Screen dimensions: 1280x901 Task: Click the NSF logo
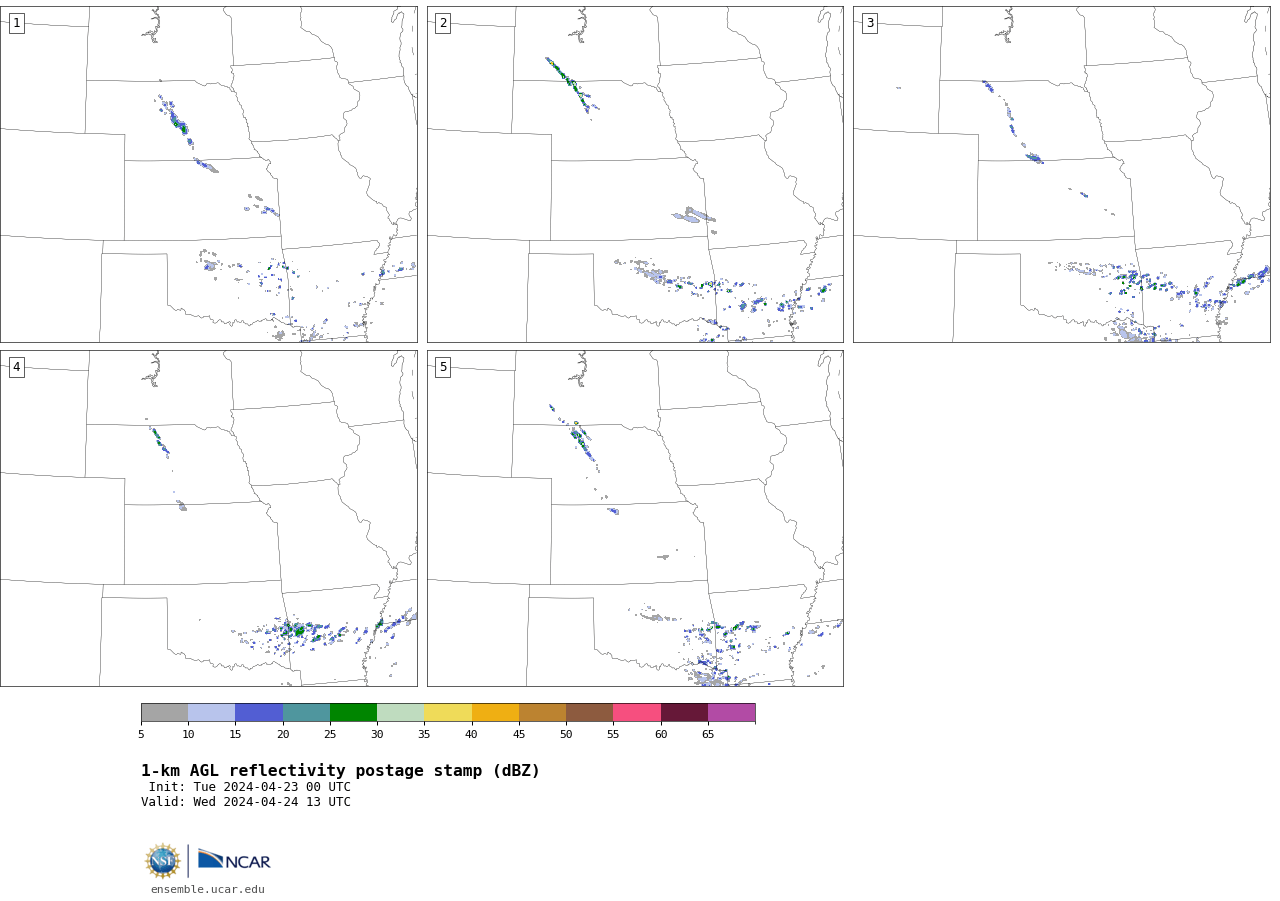click(163, 861)
